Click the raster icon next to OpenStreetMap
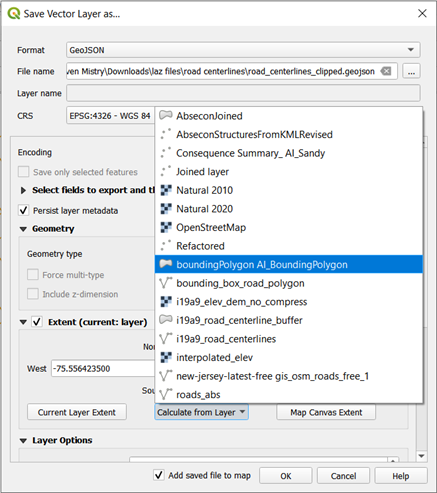Screen dimensions: 437x493 (166, 227)
